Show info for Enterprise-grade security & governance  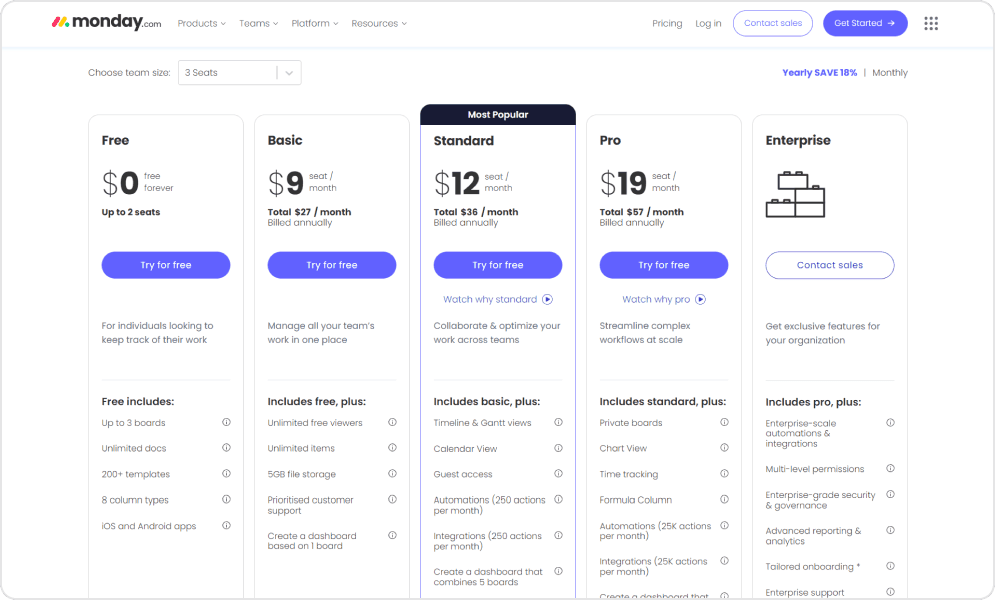[890, 495]
